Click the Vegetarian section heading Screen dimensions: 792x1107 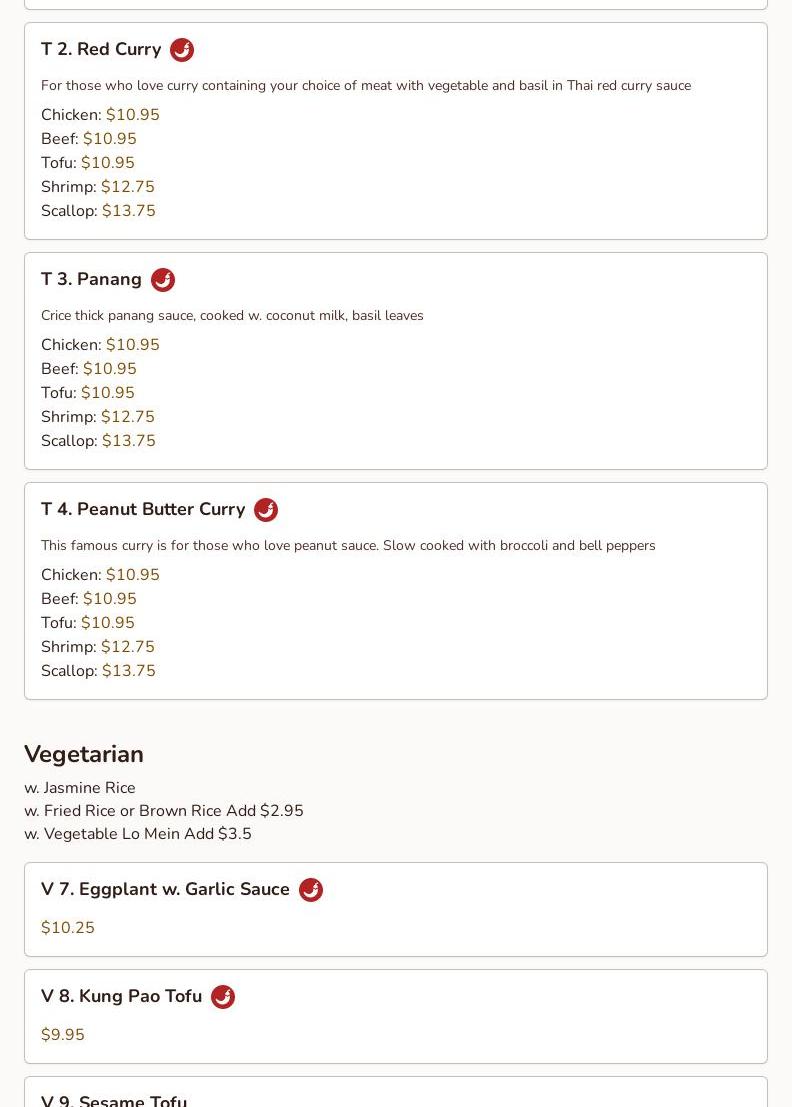click(x=84, y=754)
